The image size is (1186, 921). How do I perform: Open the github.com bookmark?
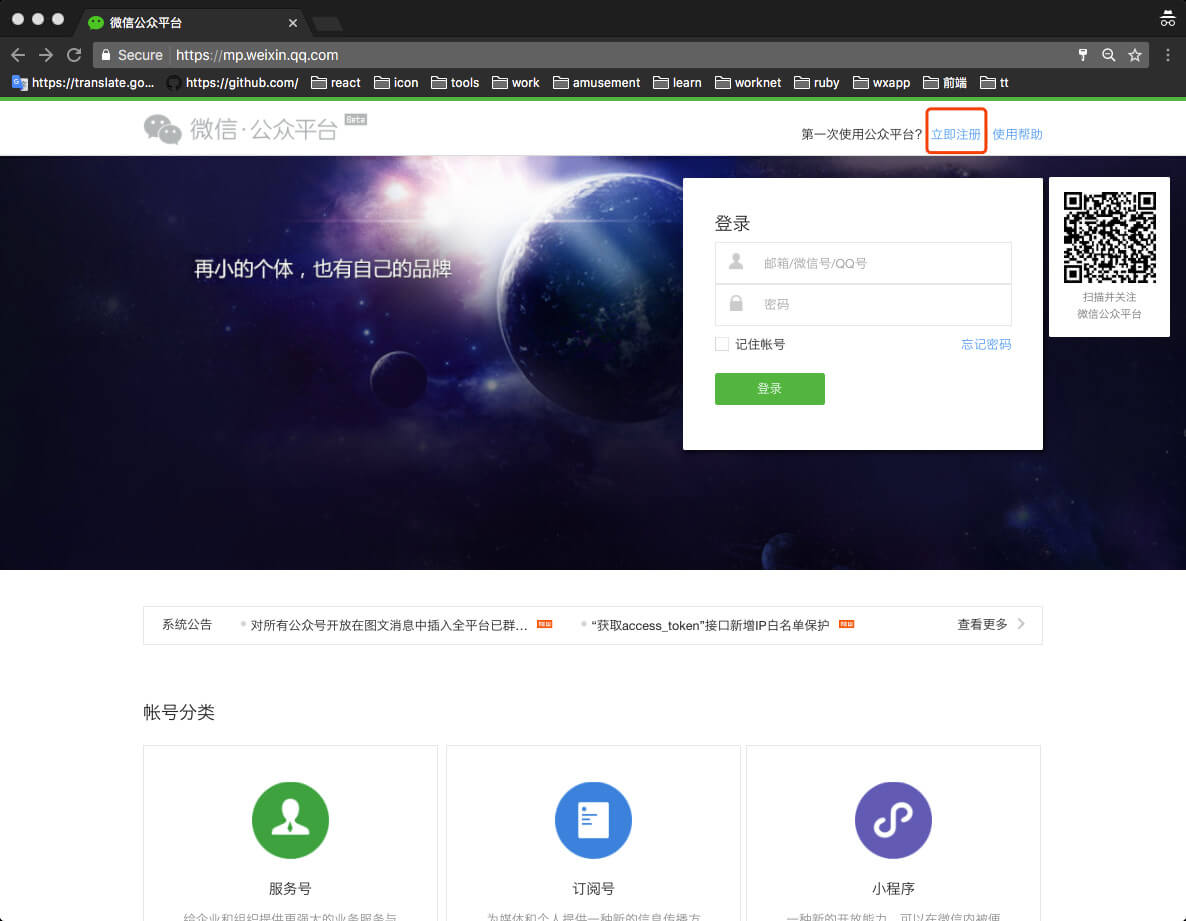tap(232, 83)
